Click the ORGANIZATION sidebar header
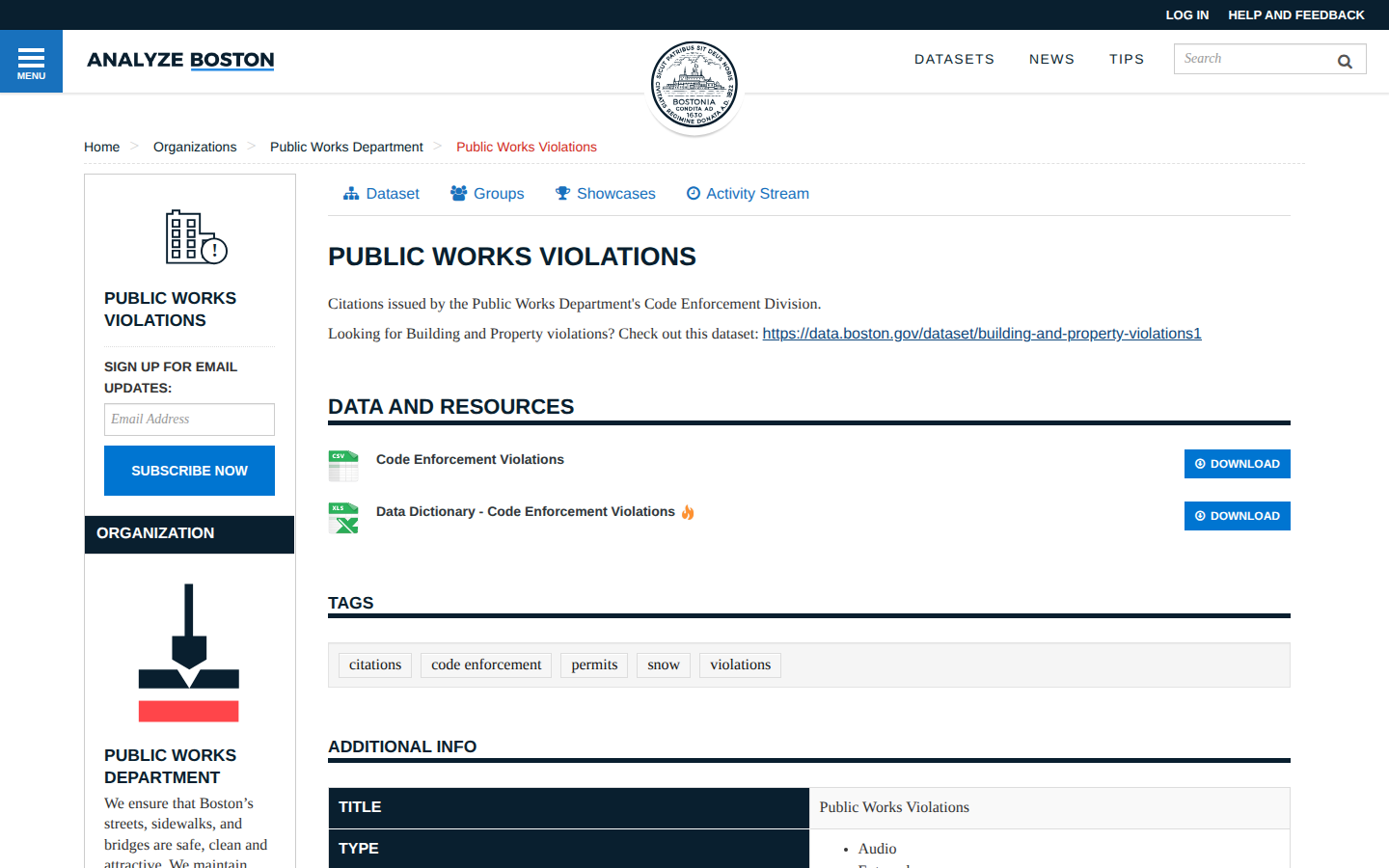 (189, 534)
